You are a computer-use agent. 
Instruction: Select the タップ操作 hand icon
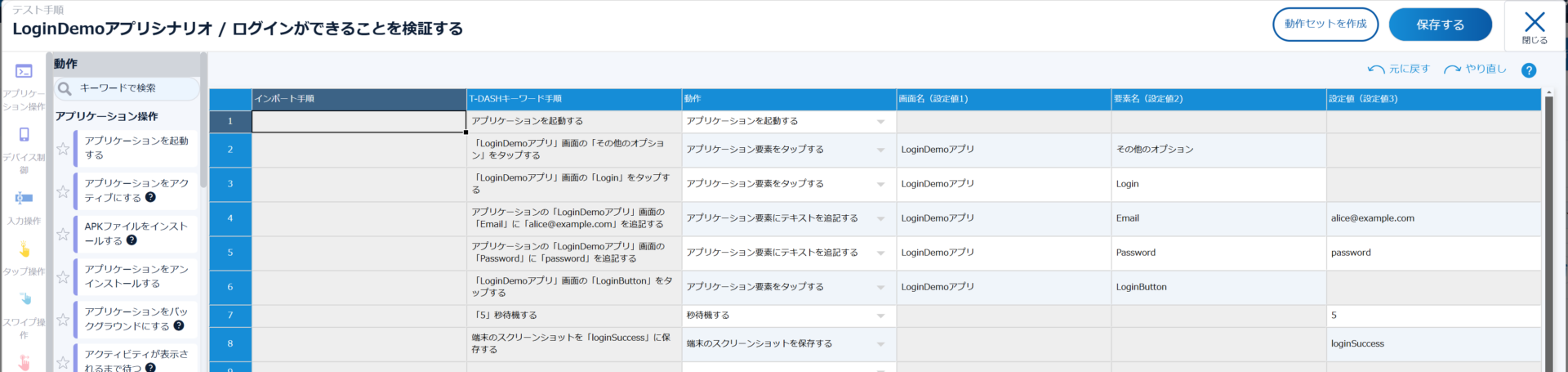click(24, 249)
